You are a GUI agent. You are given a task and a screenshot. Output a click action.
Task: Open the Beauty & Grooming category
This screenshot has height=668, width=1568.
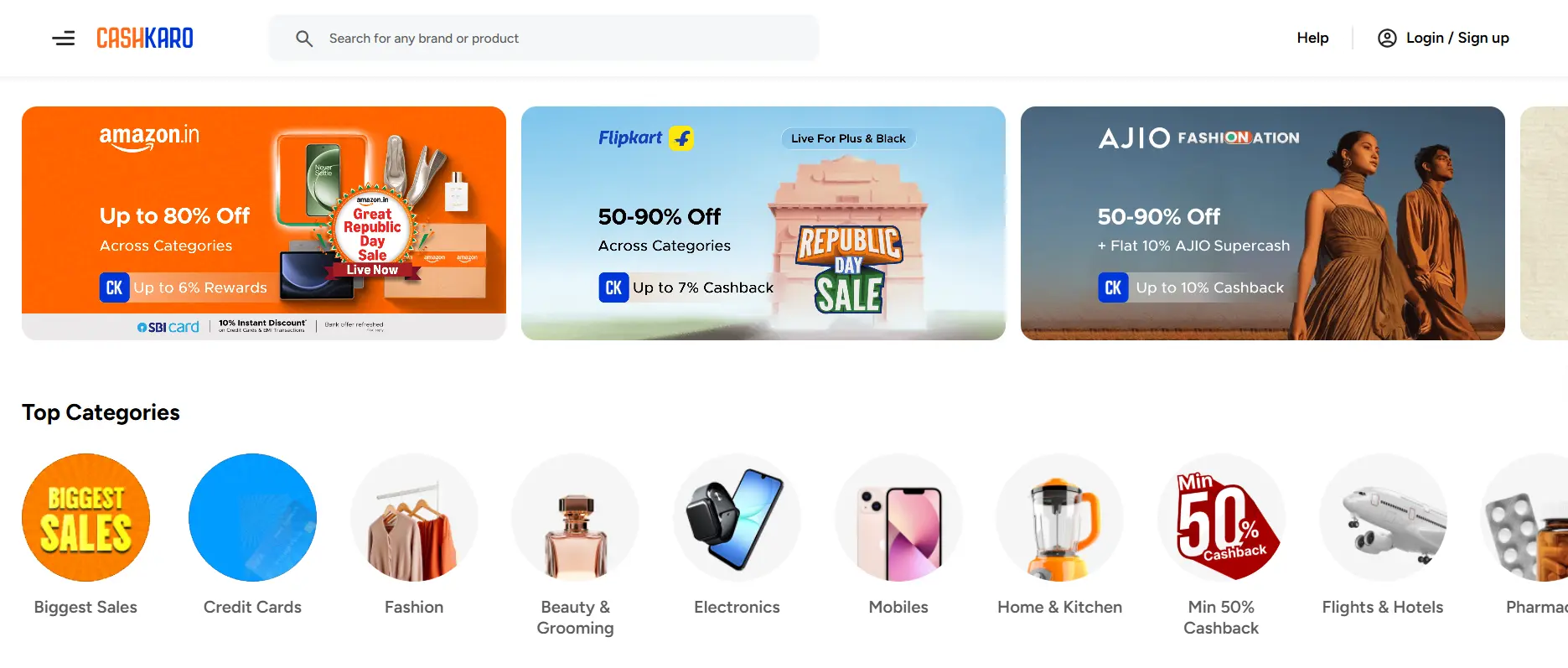point(575,517)
